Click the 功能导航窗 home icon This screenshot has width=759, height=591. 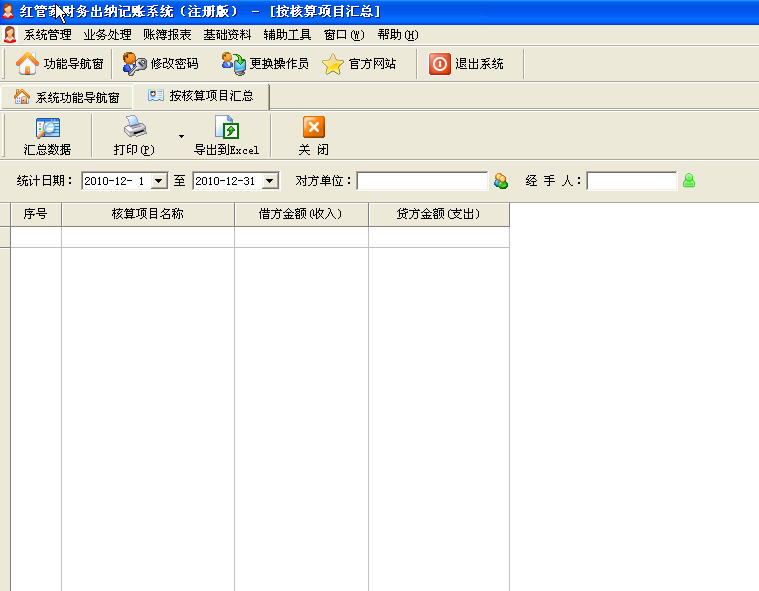28,64
